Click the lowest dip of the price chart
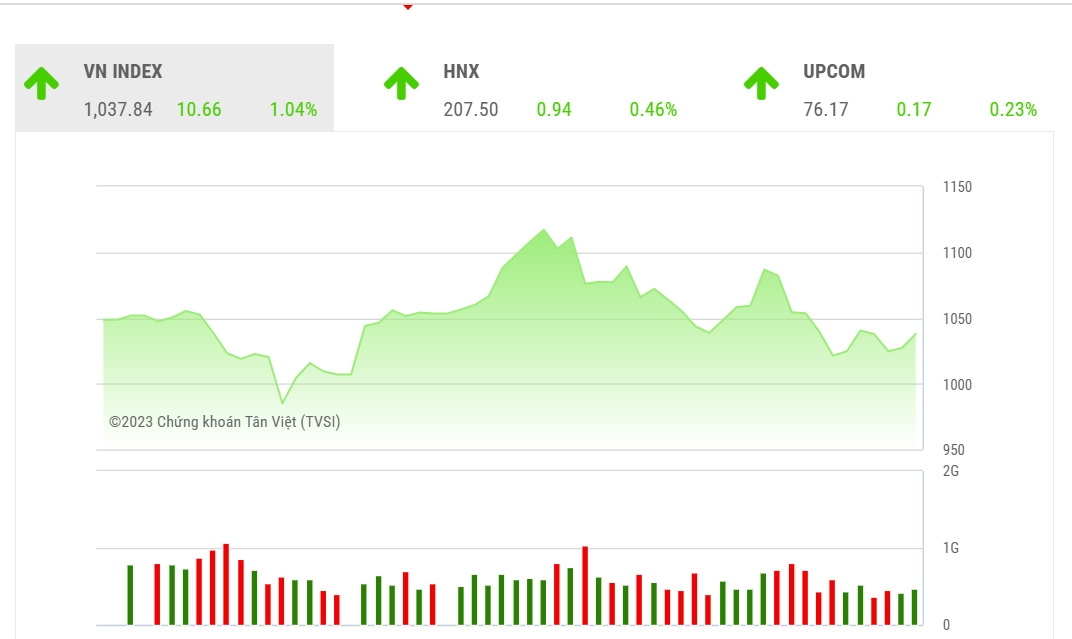The height and width of the screenshot is (639, 1072). 282,402
